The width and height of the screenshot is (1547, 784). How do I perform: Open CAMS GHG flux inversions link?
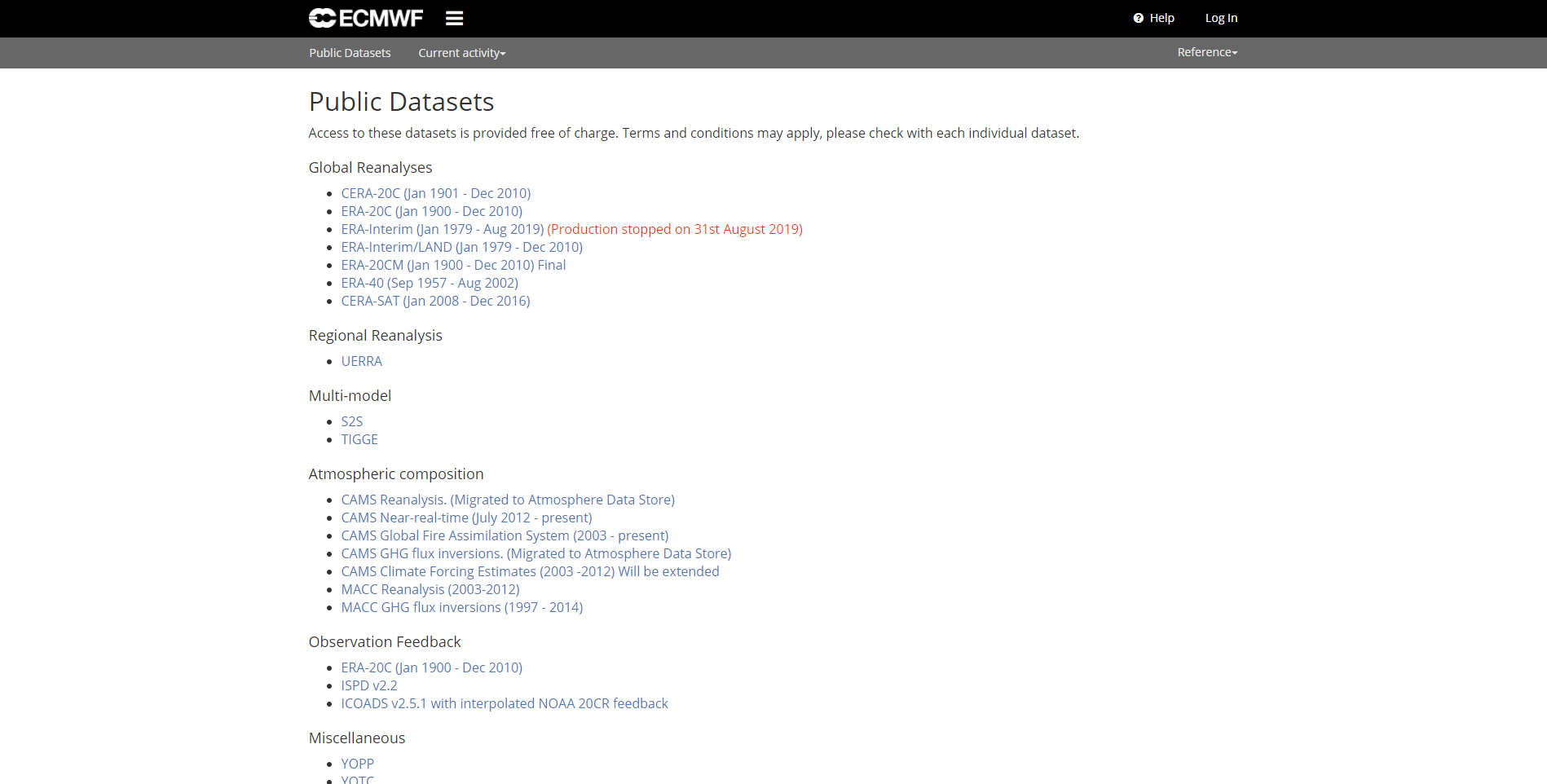click(536, 553)
